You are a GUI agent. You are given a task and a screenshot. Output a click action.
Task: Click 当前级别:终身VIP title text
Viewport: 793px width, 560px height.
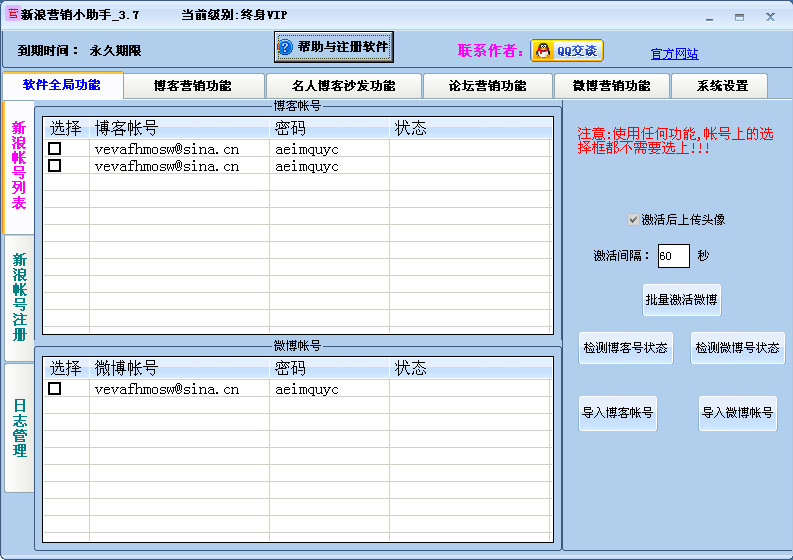pyautogui.click(x=234, y=15)
